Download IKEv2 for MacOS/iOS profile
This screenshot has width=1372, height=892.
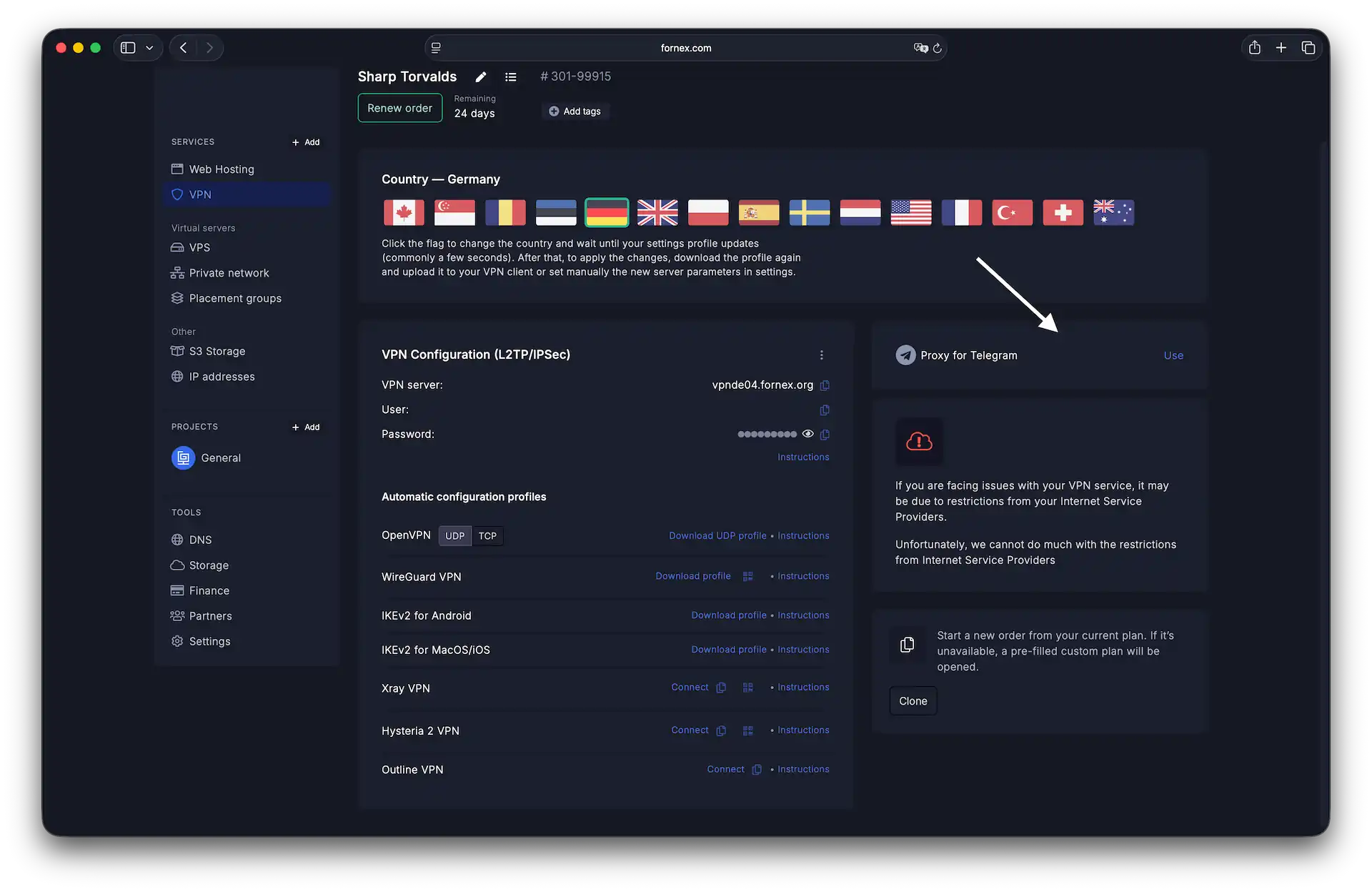(x=729, y=650)
